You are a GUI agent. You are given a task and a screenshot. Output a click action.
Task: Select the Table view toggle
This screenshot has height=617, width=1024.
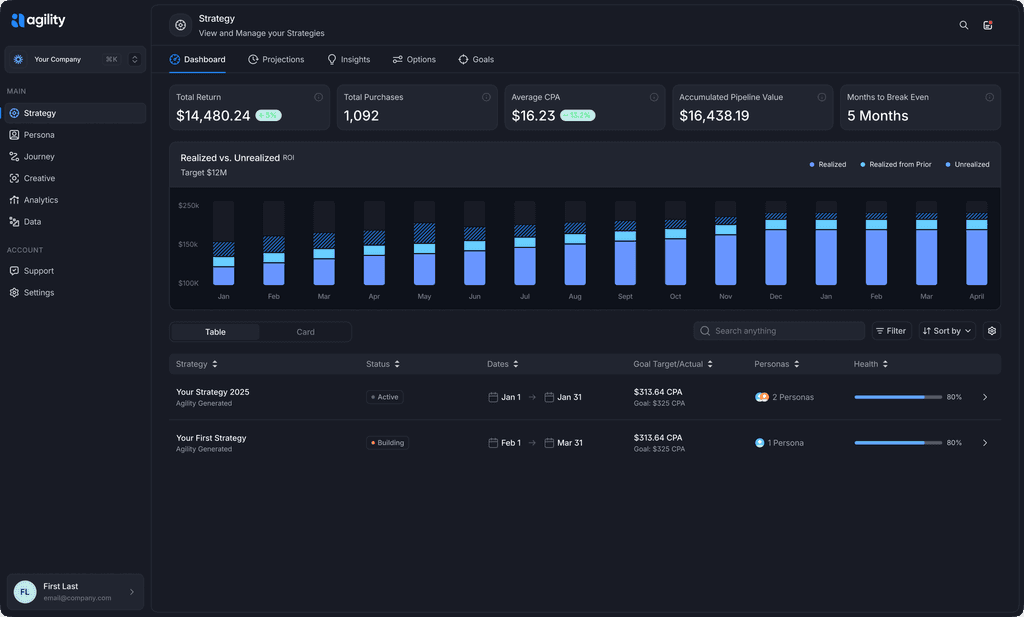coord(215,332)
